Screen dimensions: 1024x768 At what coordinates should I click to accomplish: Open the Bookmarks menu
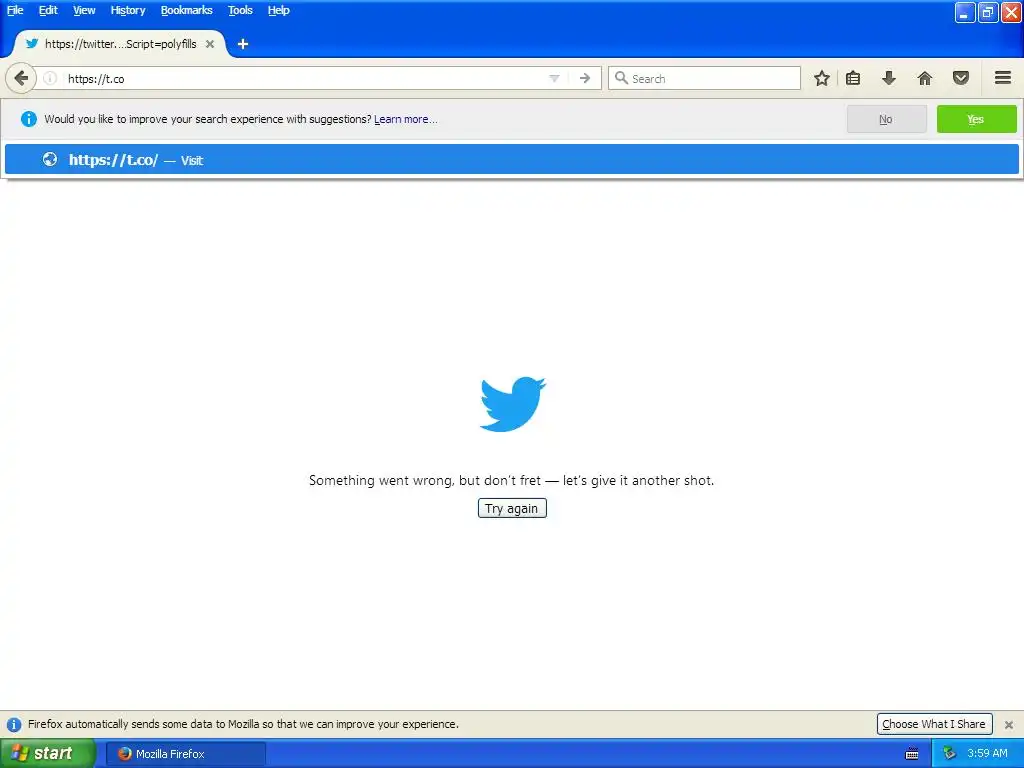tap(186, 10)
